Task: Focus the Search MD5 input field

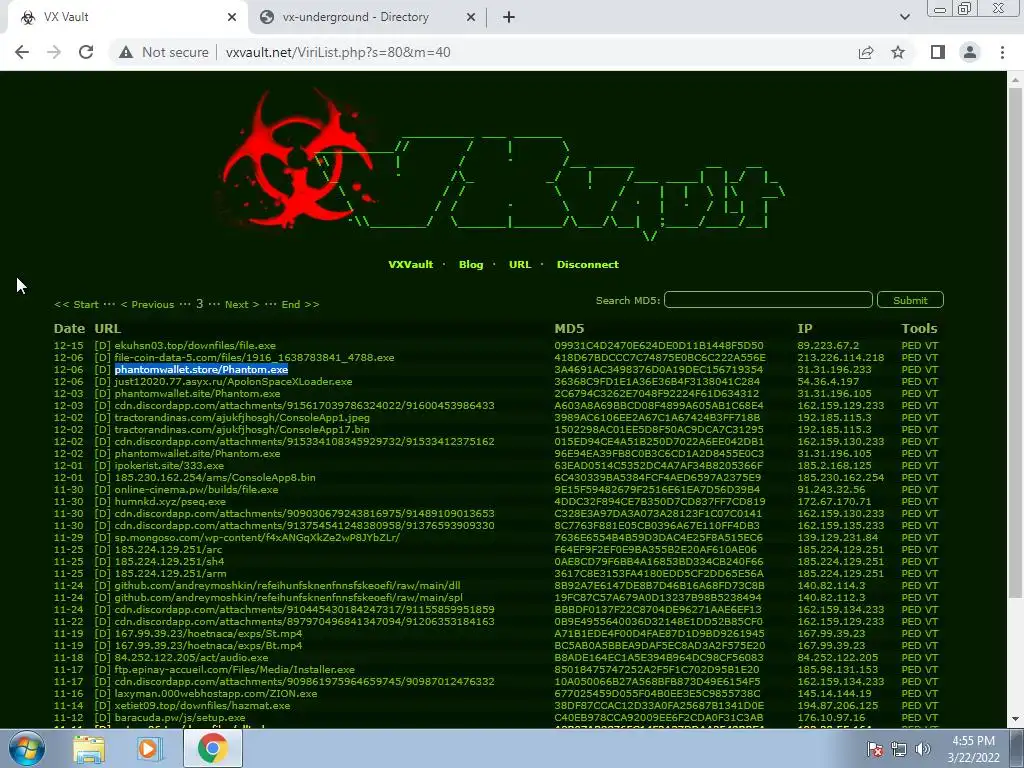Action: pyautogui.click(x=768, y=300)
